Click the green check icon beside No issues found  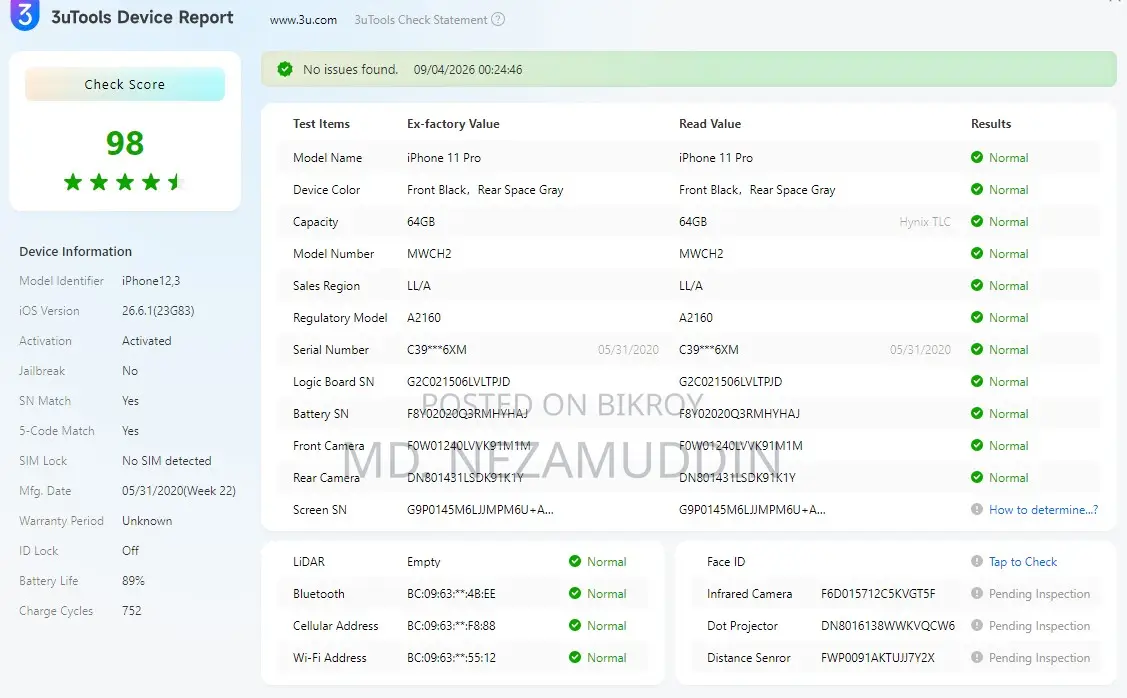[x=285, y=69]
